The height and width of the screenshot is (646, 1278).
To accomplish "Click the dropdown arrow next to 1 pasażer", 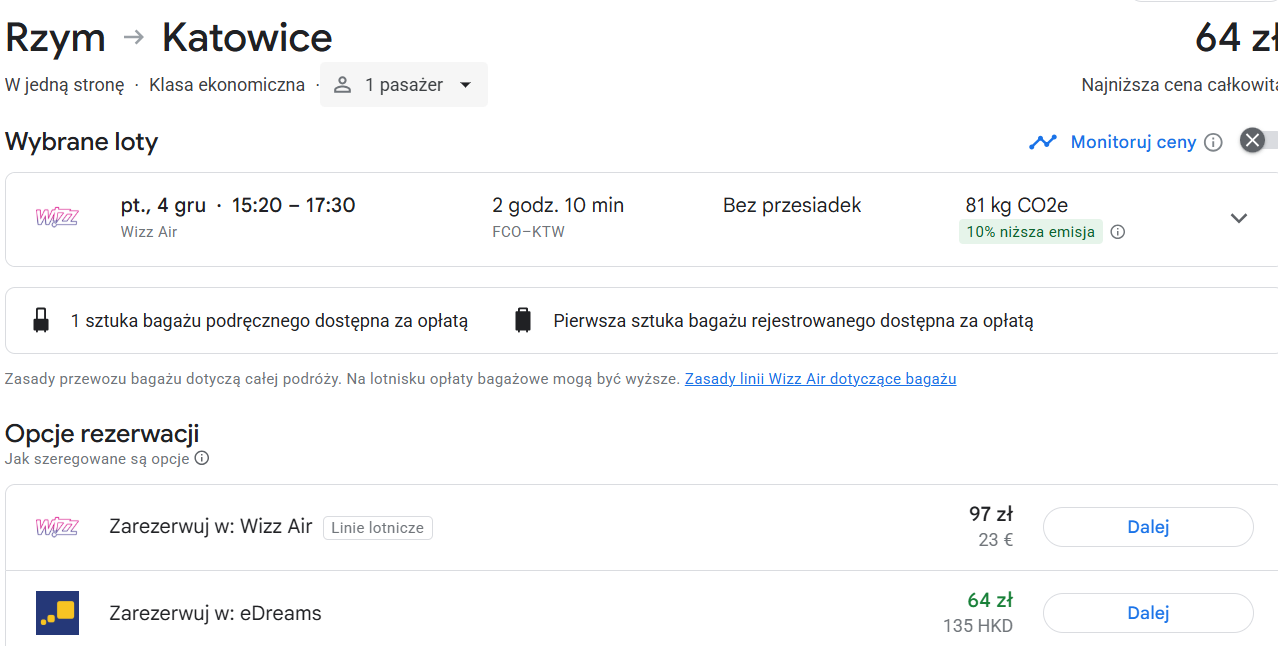I will tap(465, 85).
